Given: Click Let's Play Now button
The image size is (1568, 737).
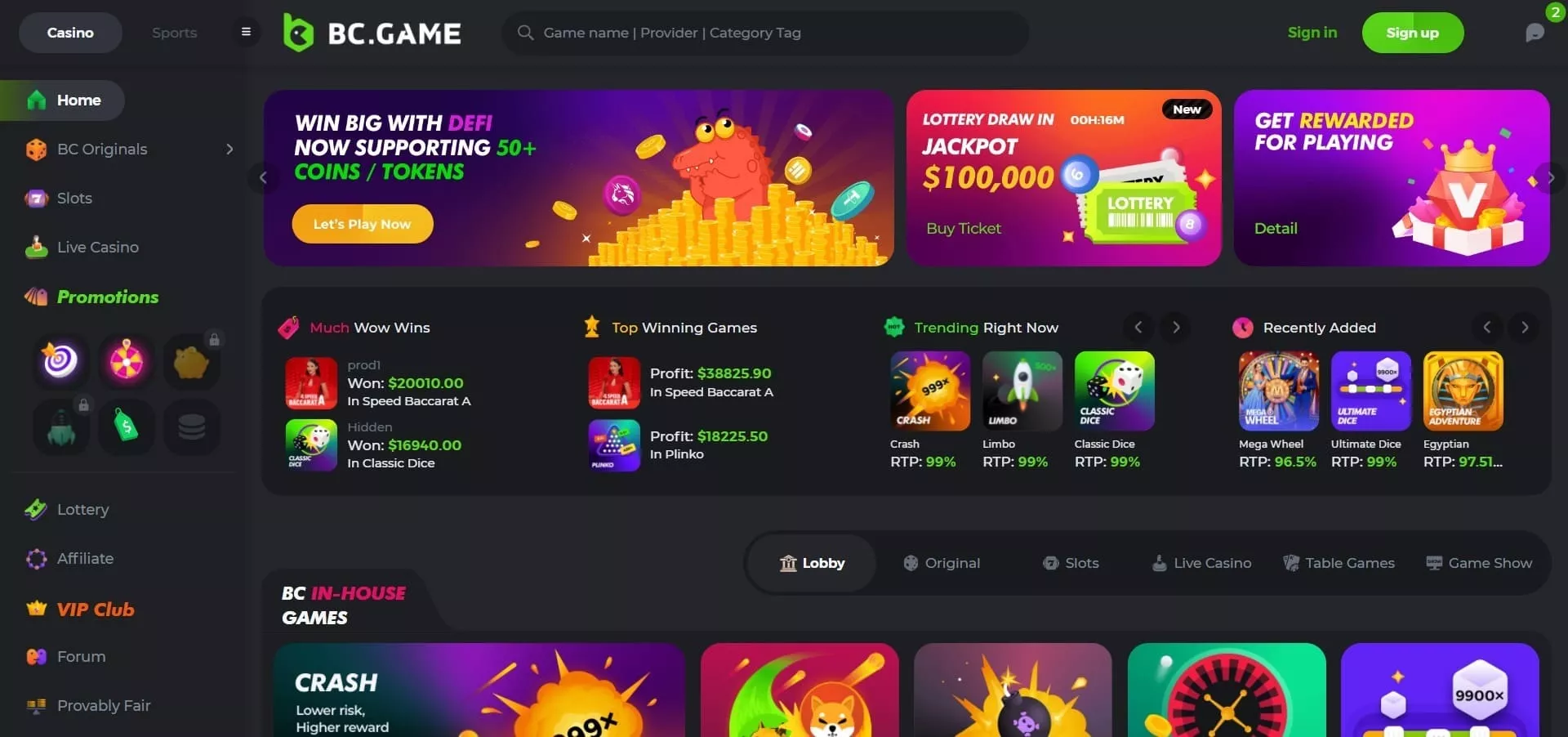Looking at the screenshot, I should 363,224.
